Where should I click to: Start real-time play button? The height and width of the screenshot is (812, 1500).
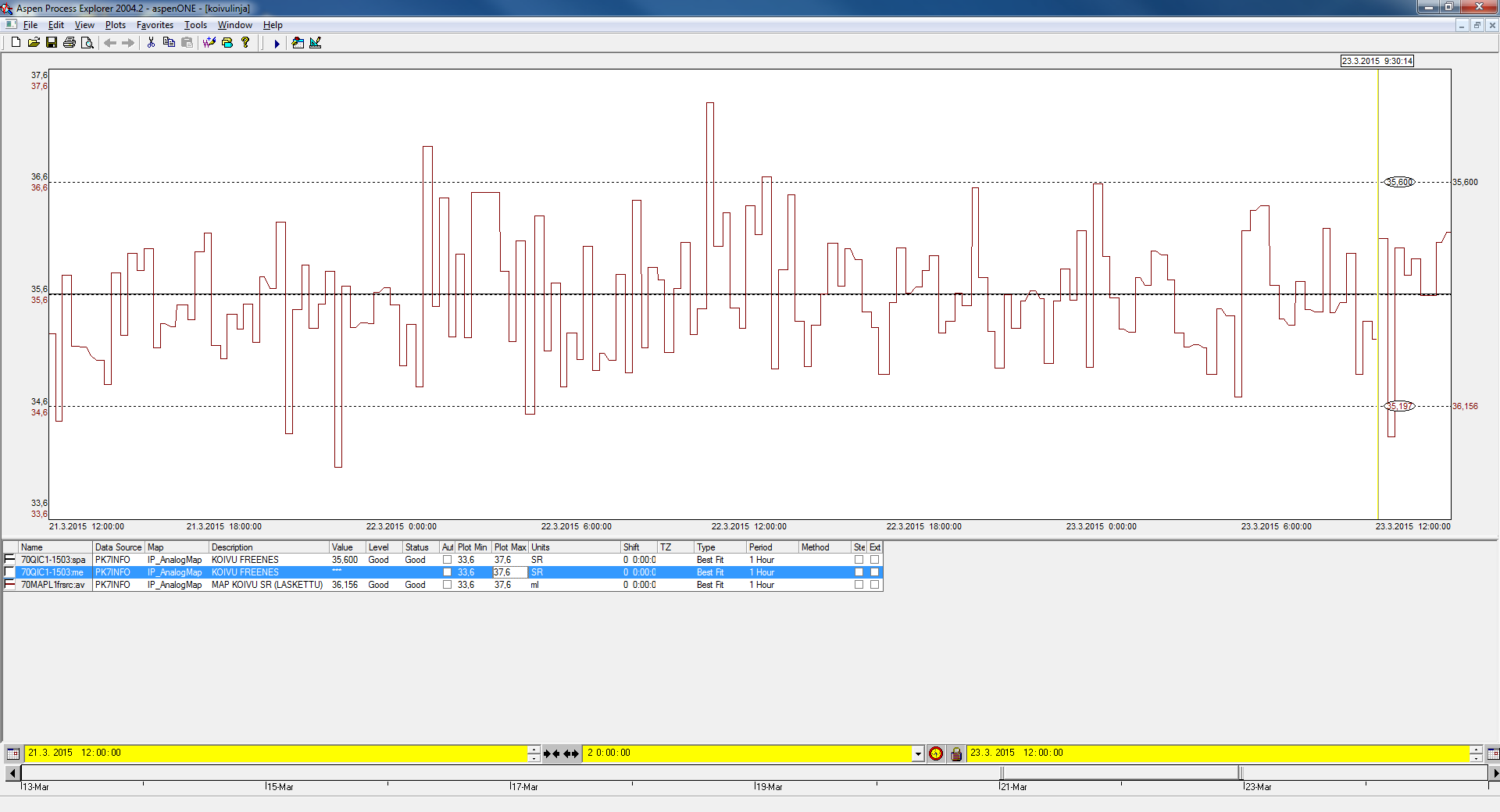click(277, 44)
